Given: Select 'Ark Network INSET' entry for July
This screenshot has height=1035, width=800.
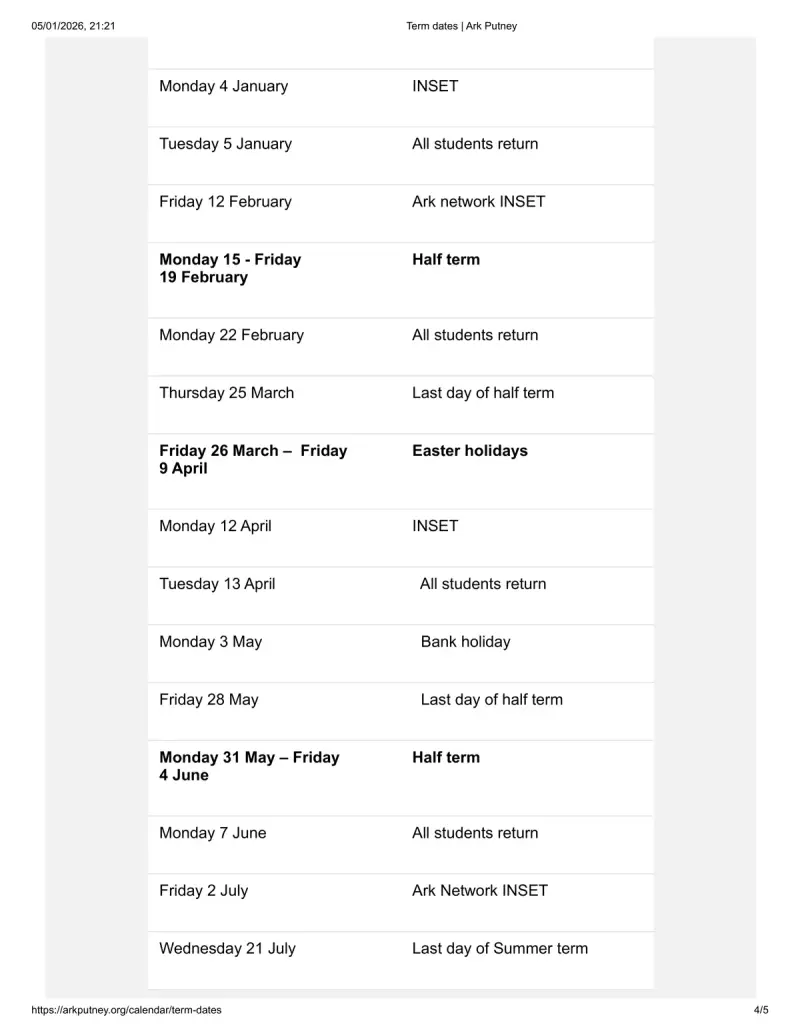Looking at the screenshot, I should point(480,890).
